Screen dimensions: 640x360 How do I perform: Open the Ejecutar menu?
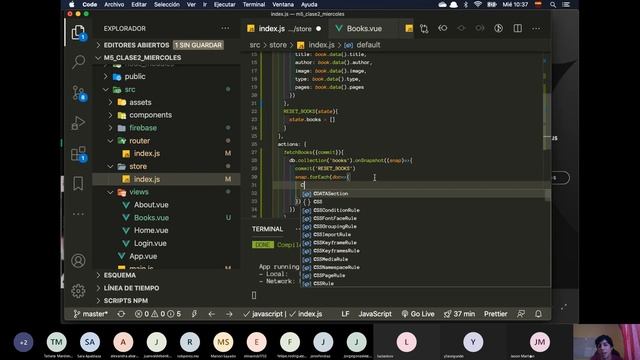click(x=224, y=4)
